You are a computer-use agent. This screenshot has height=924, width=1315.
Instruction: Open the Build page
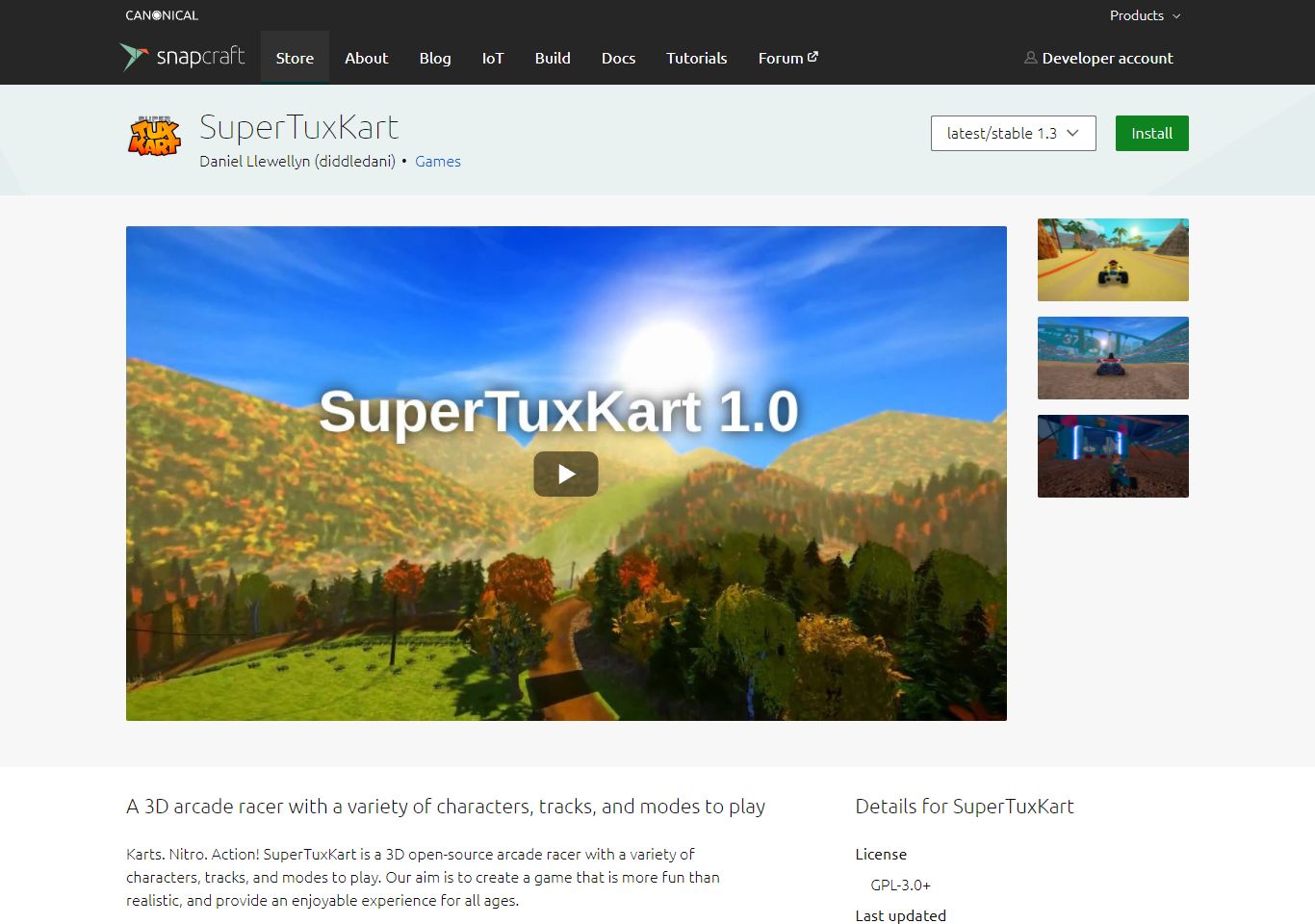(x=553, y=58)
